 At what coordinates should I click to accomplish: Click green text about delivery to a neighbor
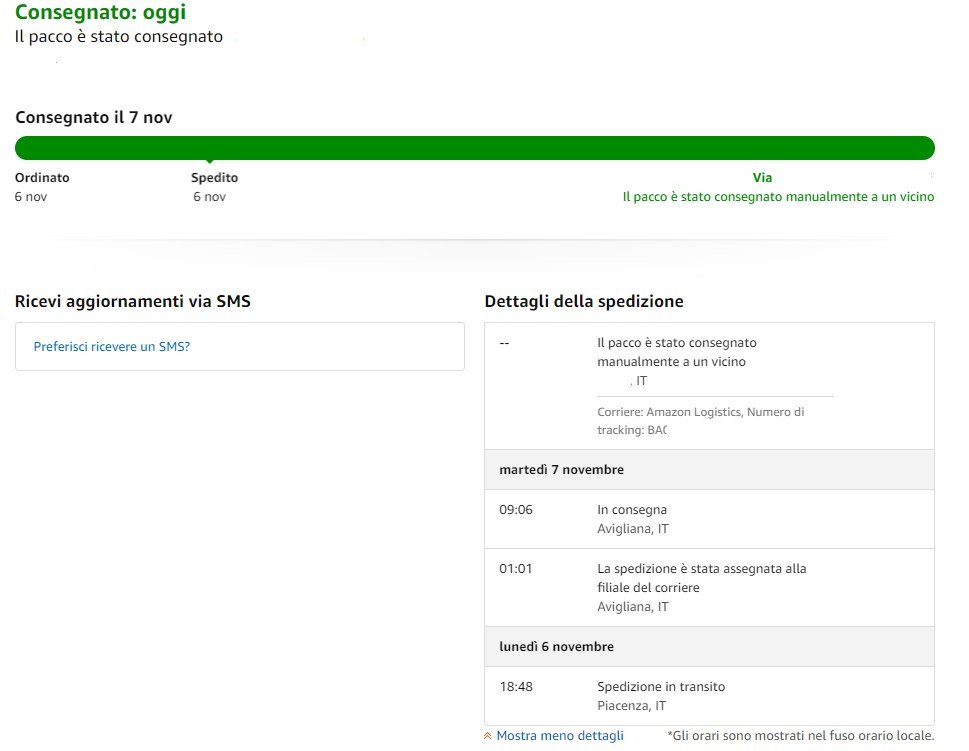(777, 197)
